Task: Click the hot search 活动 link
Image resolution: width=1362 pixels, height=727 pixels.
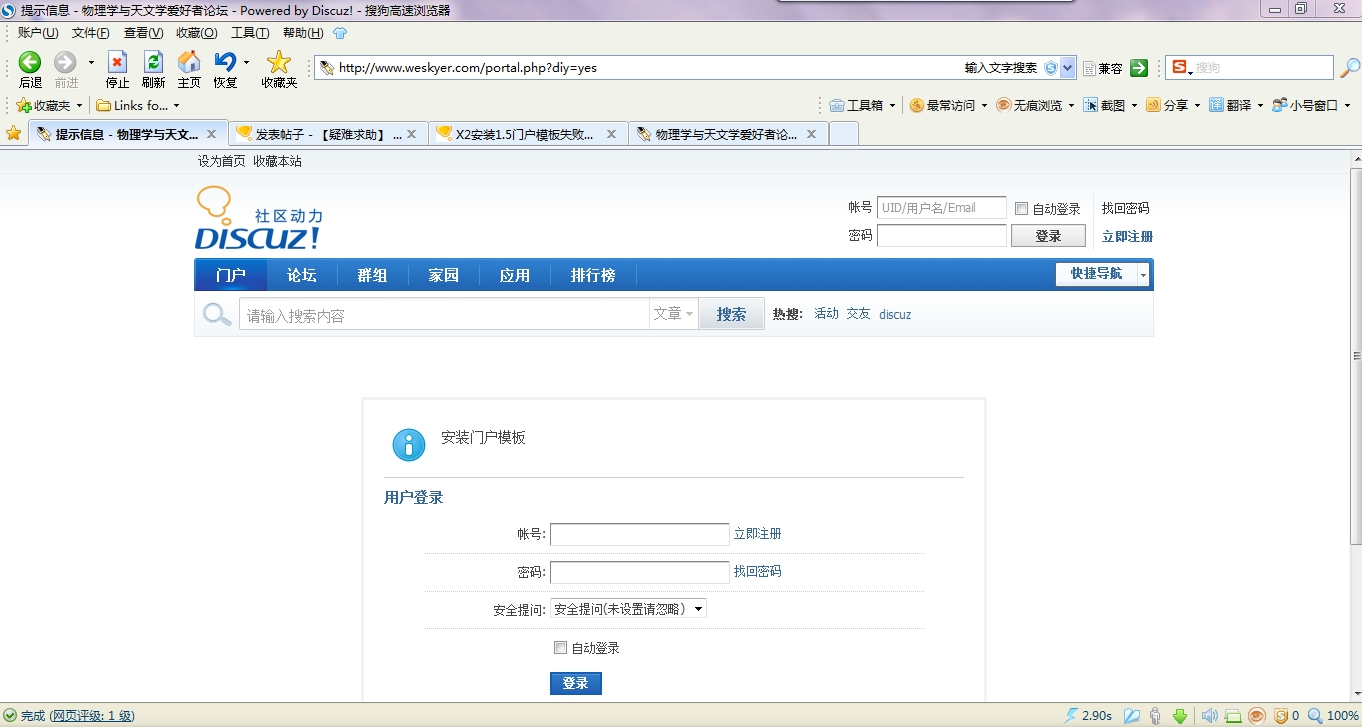Action: pyautogui.click(x=826, y=314)
